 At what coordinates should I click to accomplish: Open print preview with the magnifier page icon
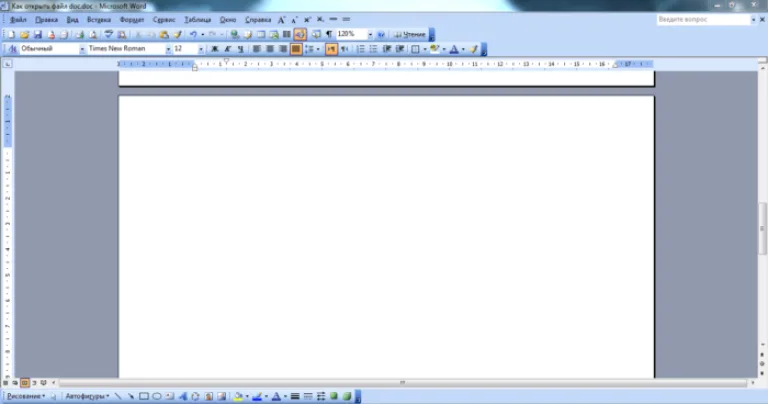click(x=93, y=34)
